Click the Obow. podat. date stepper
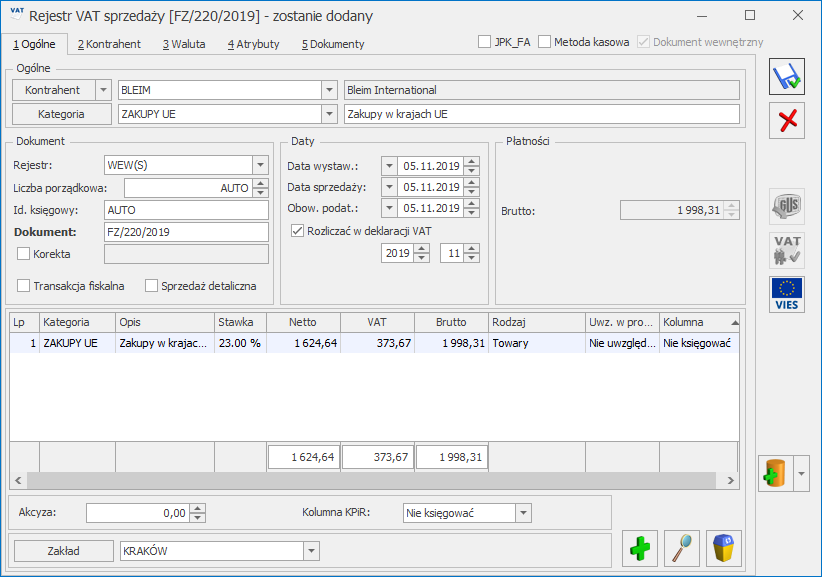This screenshot has width=822, height=577. pos(472,208)
